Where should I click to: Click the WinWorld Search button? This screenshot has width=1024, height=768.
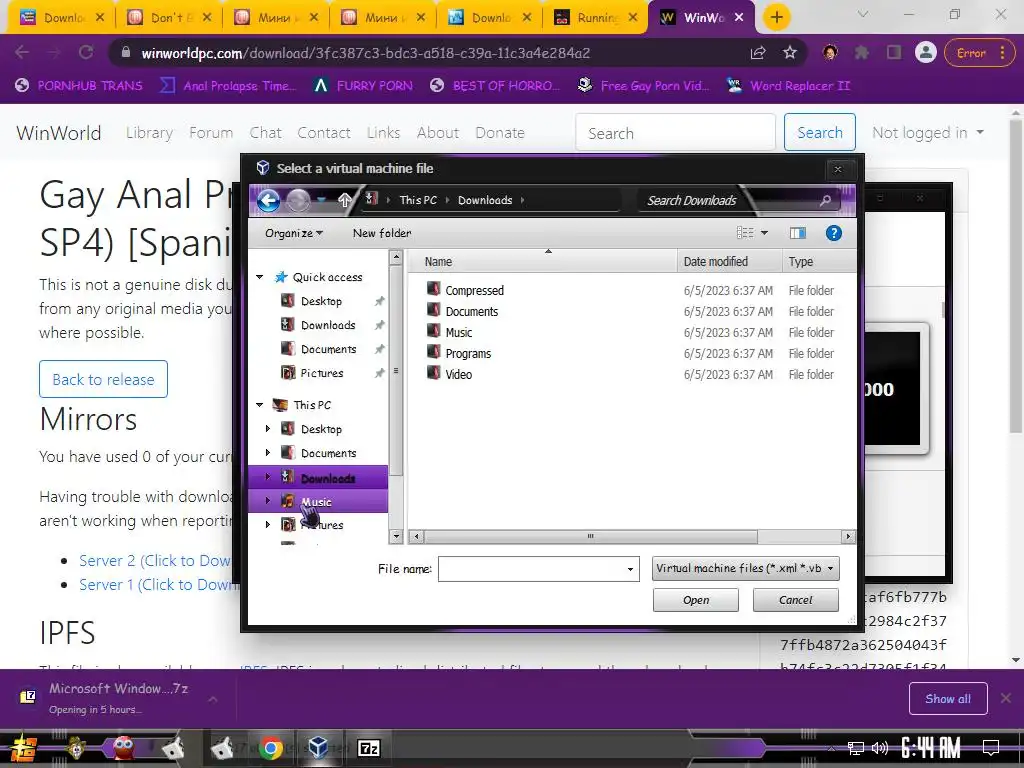point(820,133)
